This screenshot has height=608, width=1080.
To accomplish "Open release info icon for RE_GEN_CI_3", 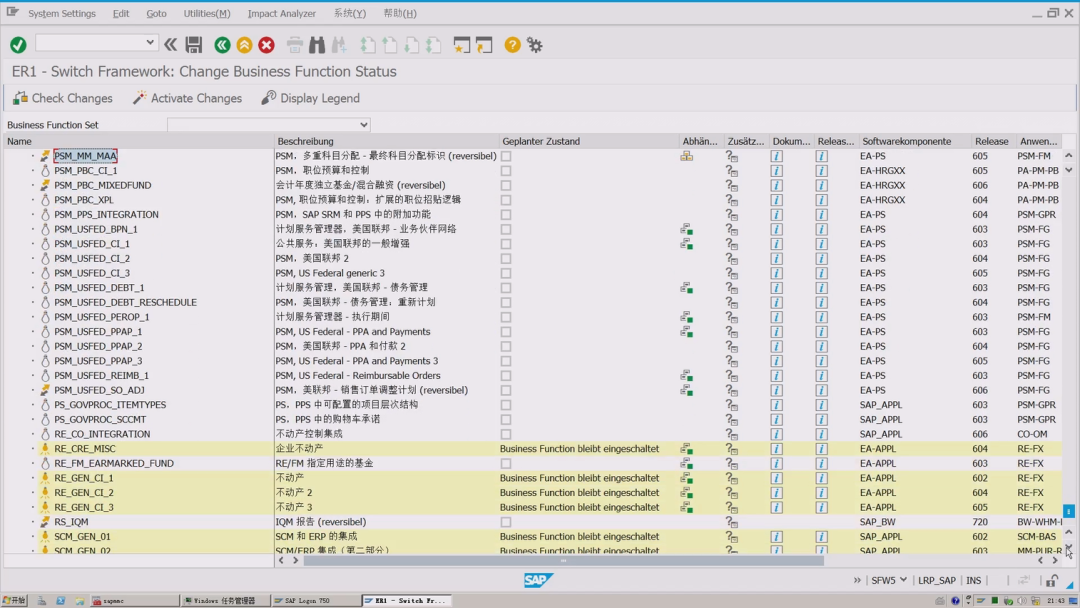I will point(821,507).
